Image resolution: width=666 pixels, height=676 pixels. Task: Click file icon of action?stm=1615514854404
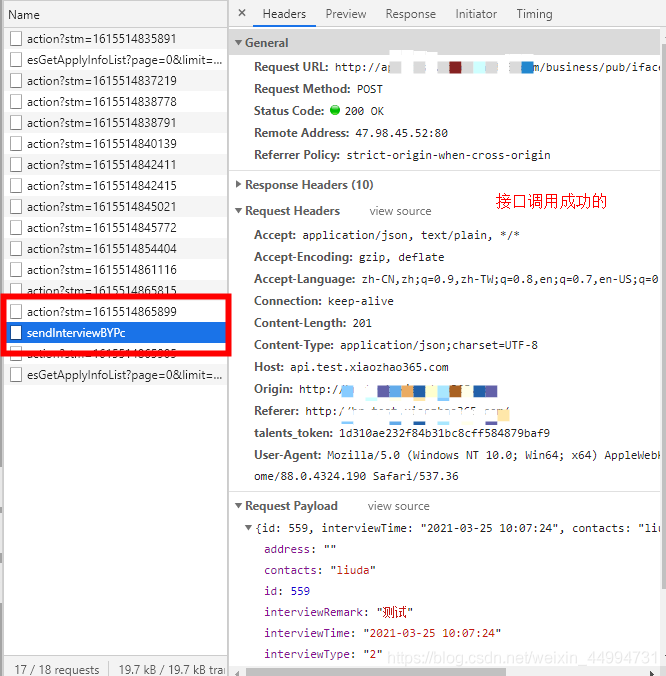pyautogui.click(x=16, y=249)
